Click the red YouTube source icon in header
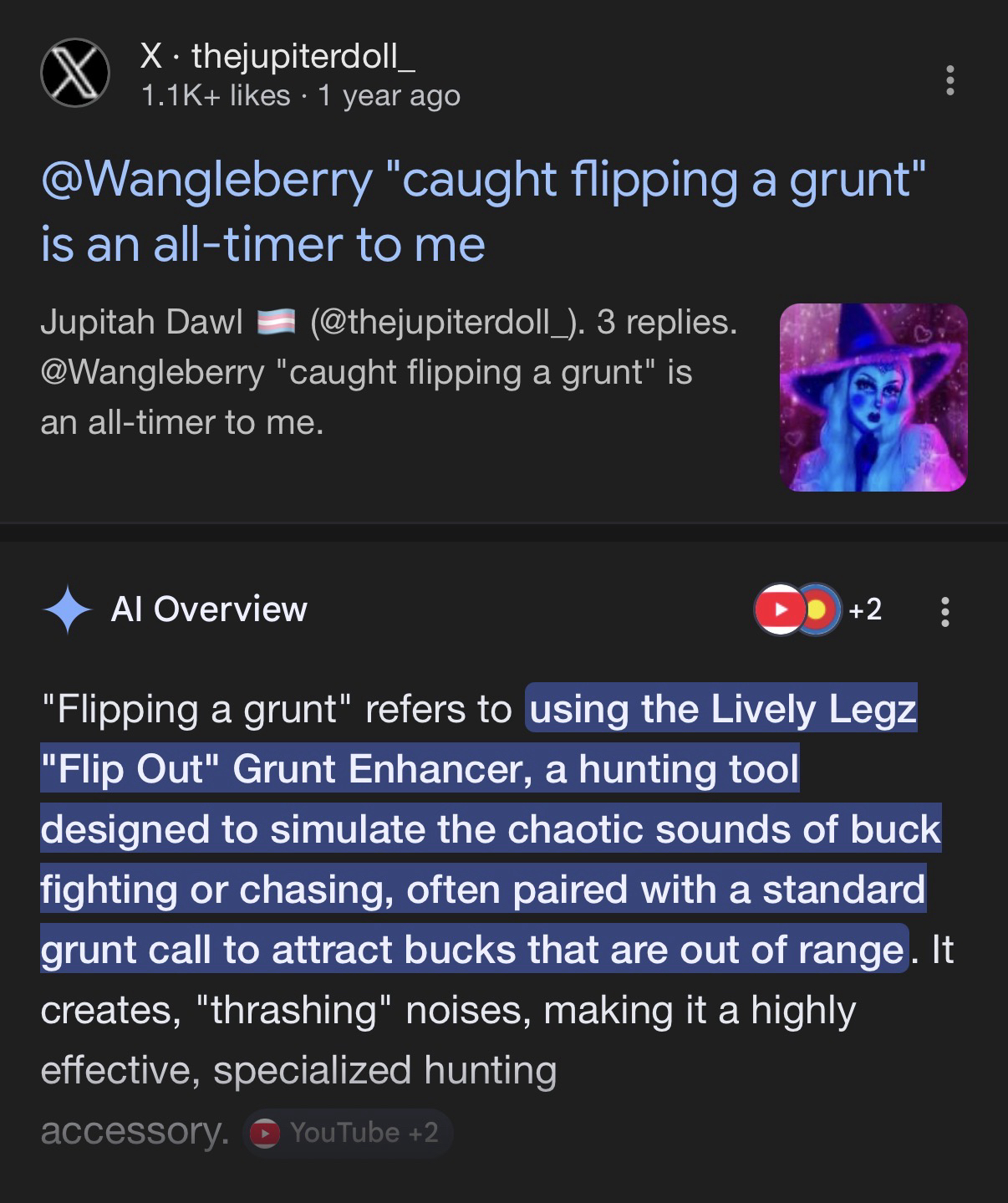 pos(779,609)
